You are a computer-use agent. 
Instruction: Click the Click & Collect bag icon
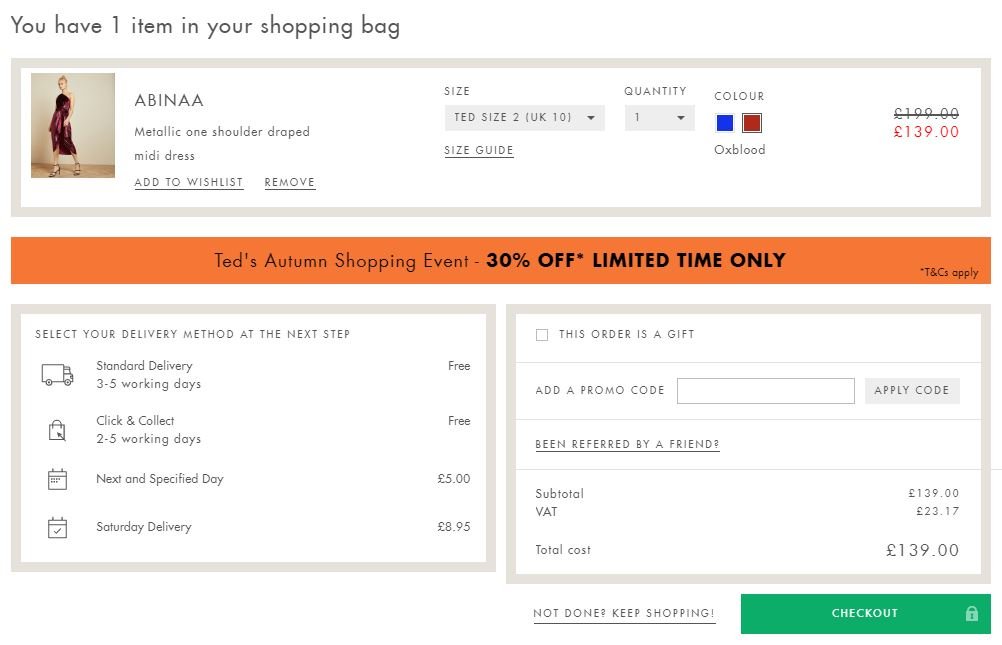point(58,430)
